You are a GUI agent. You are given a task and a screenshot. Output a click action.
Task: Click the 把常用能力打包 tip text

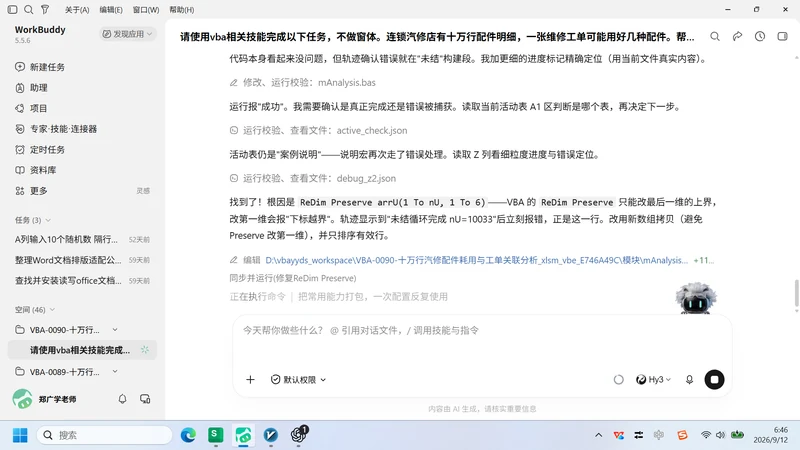click(372, 296)
